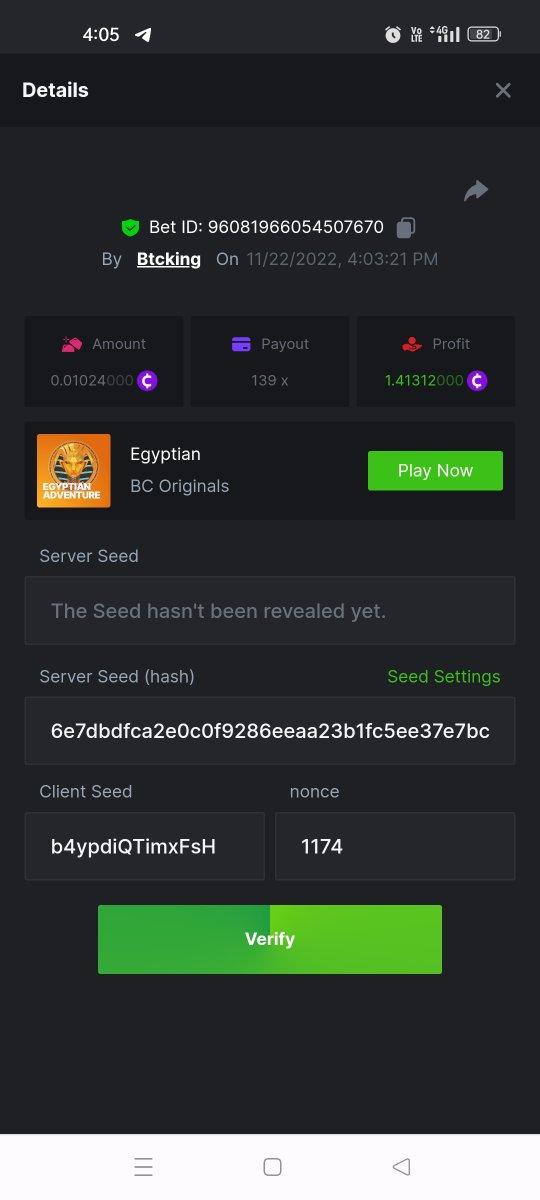
Task: Close the Details panel with X
Action: pyautogui.click(x=503, y=90)
